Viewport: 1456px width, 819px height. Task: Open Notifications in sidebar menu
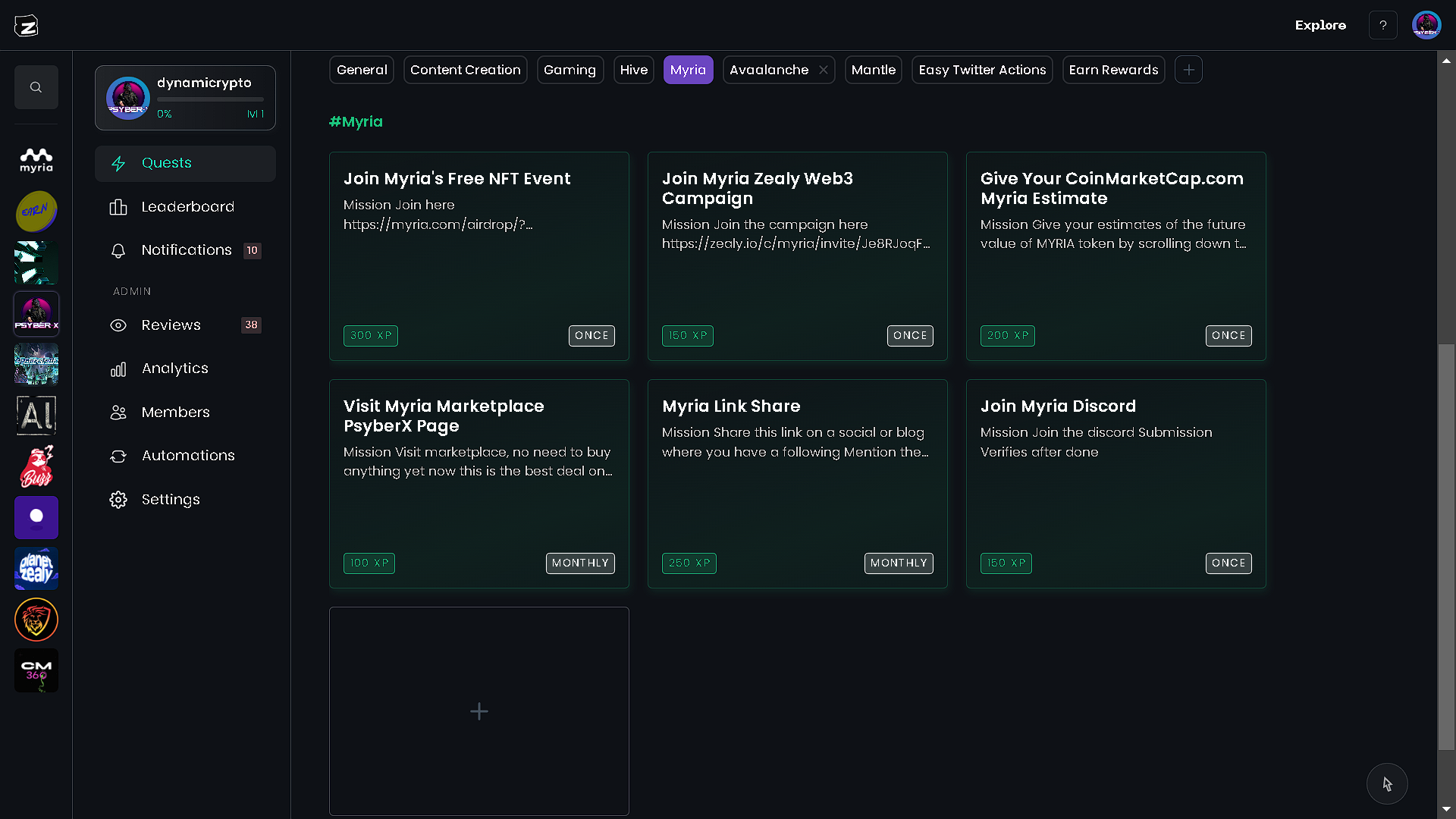(185, 250)
